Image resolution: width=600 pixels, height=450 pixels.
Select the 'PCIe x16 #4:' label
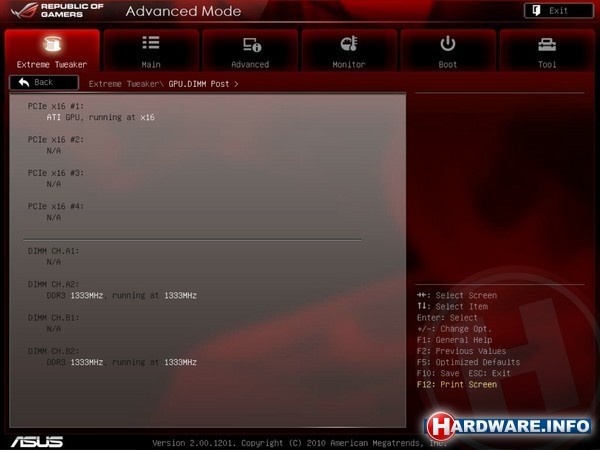[x=56, y=206]
